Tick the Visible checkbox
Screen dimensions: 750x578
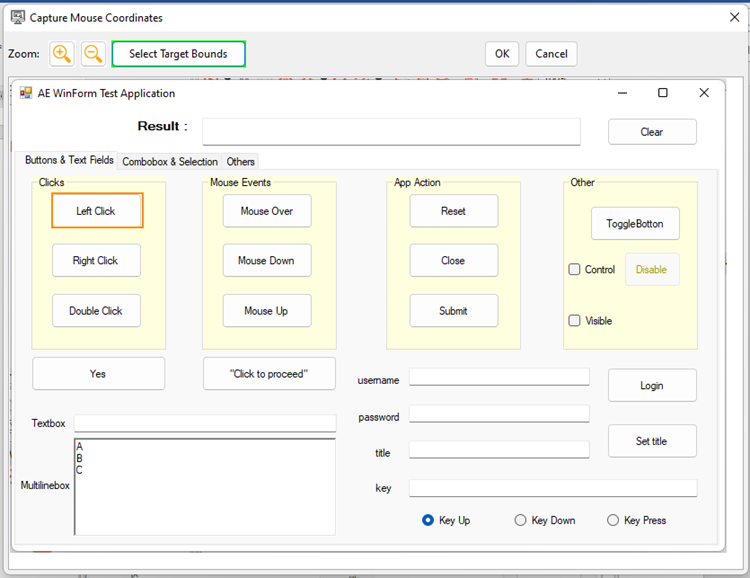point(575,321)
